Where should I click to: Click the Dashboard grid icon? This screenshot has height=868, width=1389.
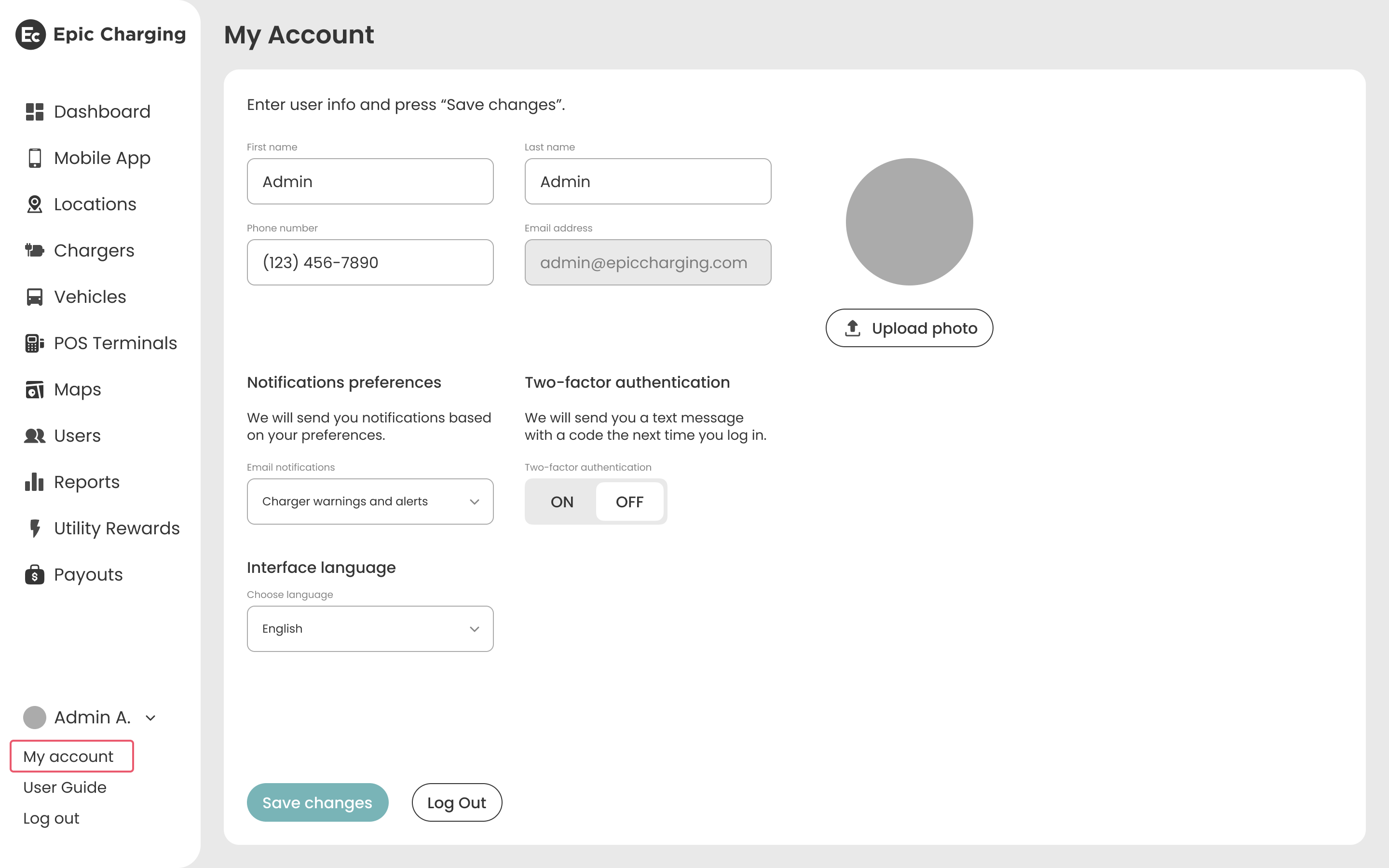pyautogui.click(x=34, y=112)
